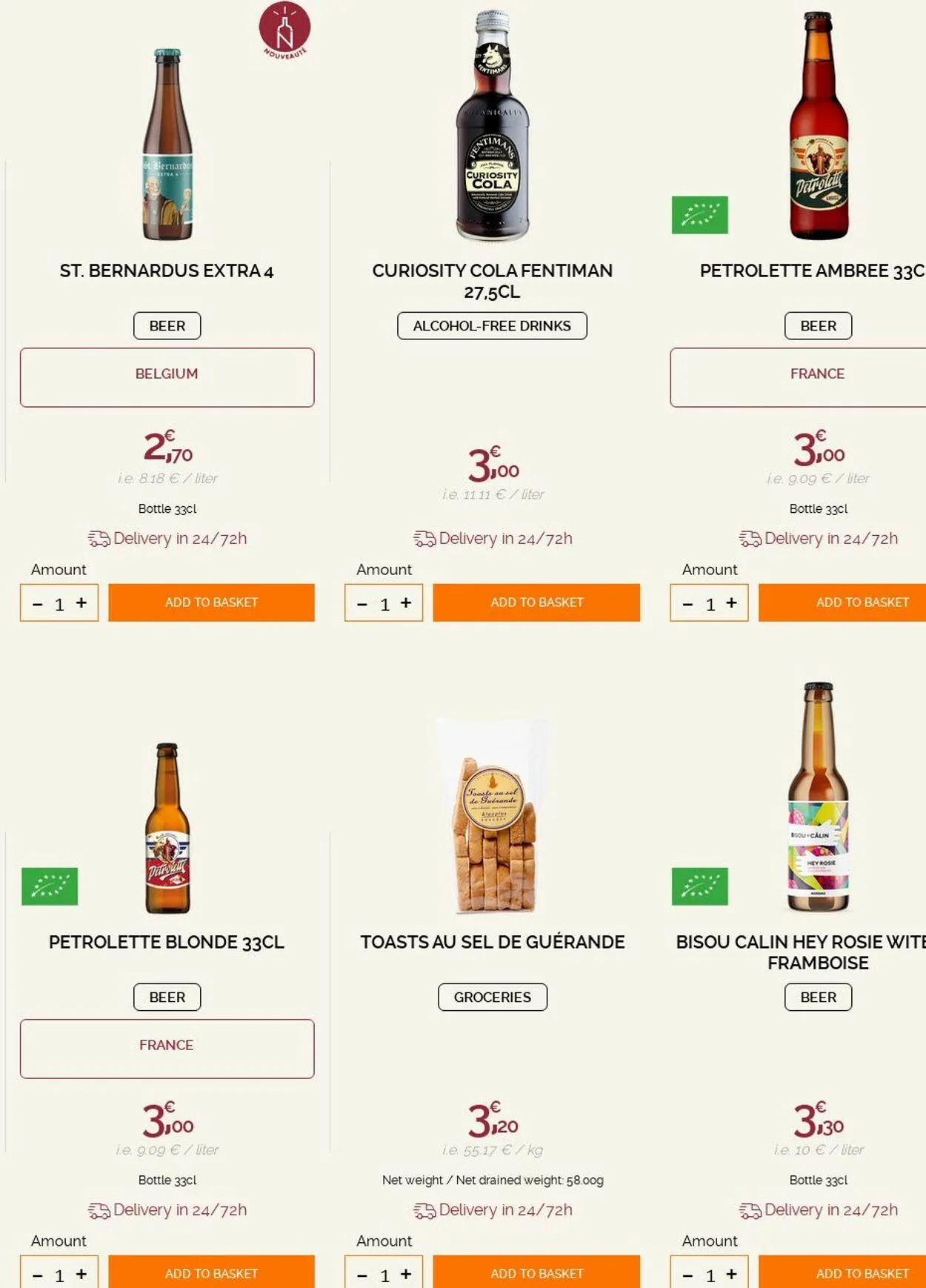Click the organic label icon on Petrolette Blonde

pyautogui.click(x=50, y=886)
